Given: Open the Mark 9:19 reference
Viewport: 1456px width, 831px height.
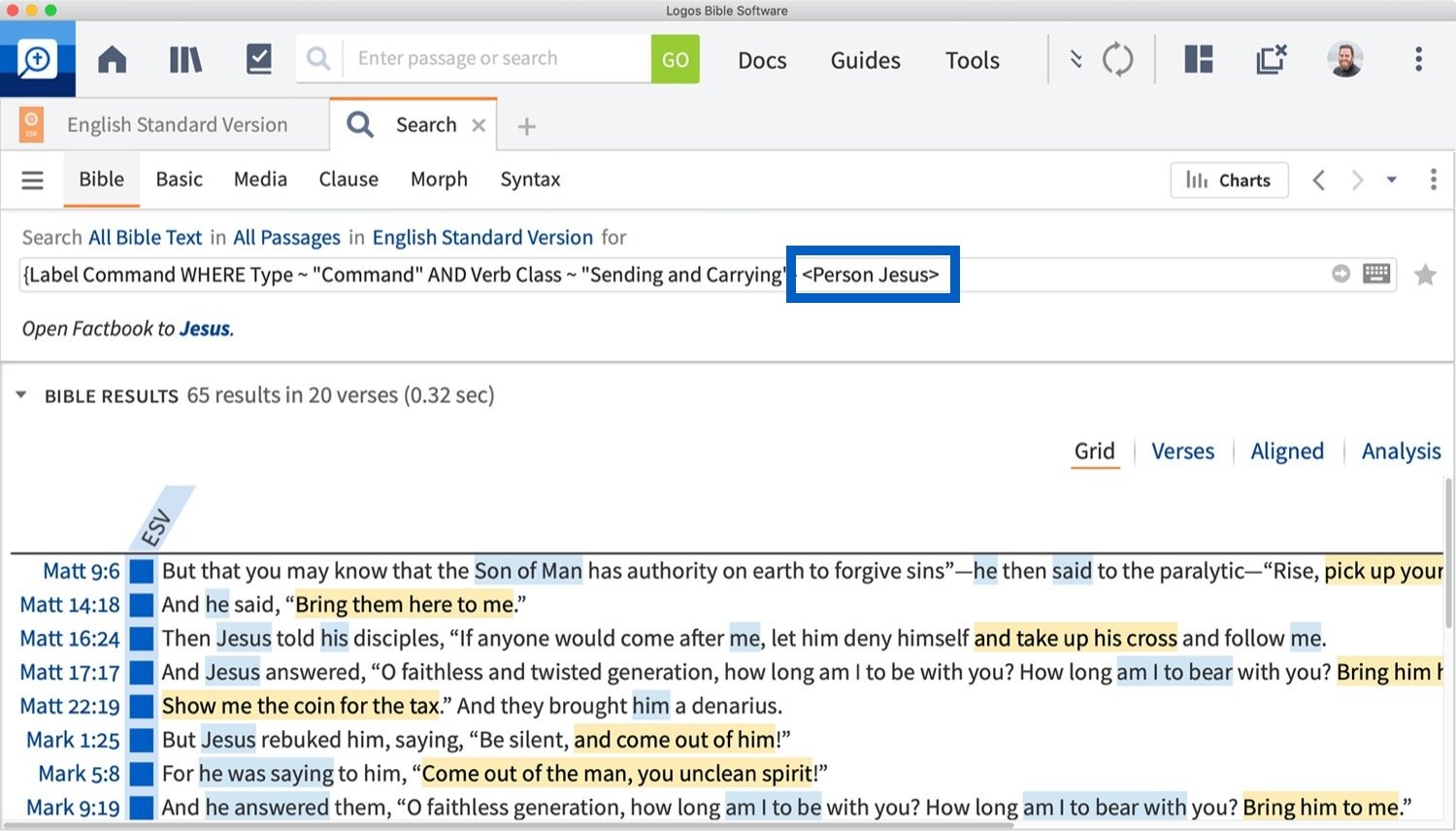Looking at the screenshot, I should pyautogui.click(x=73, y=808).
